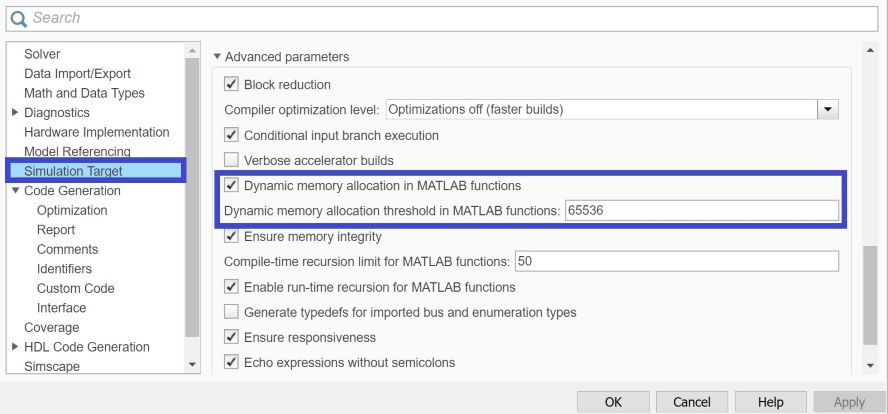Toggle Dynamic memory allocation in MATLAB functions

(x=232, y=186)
